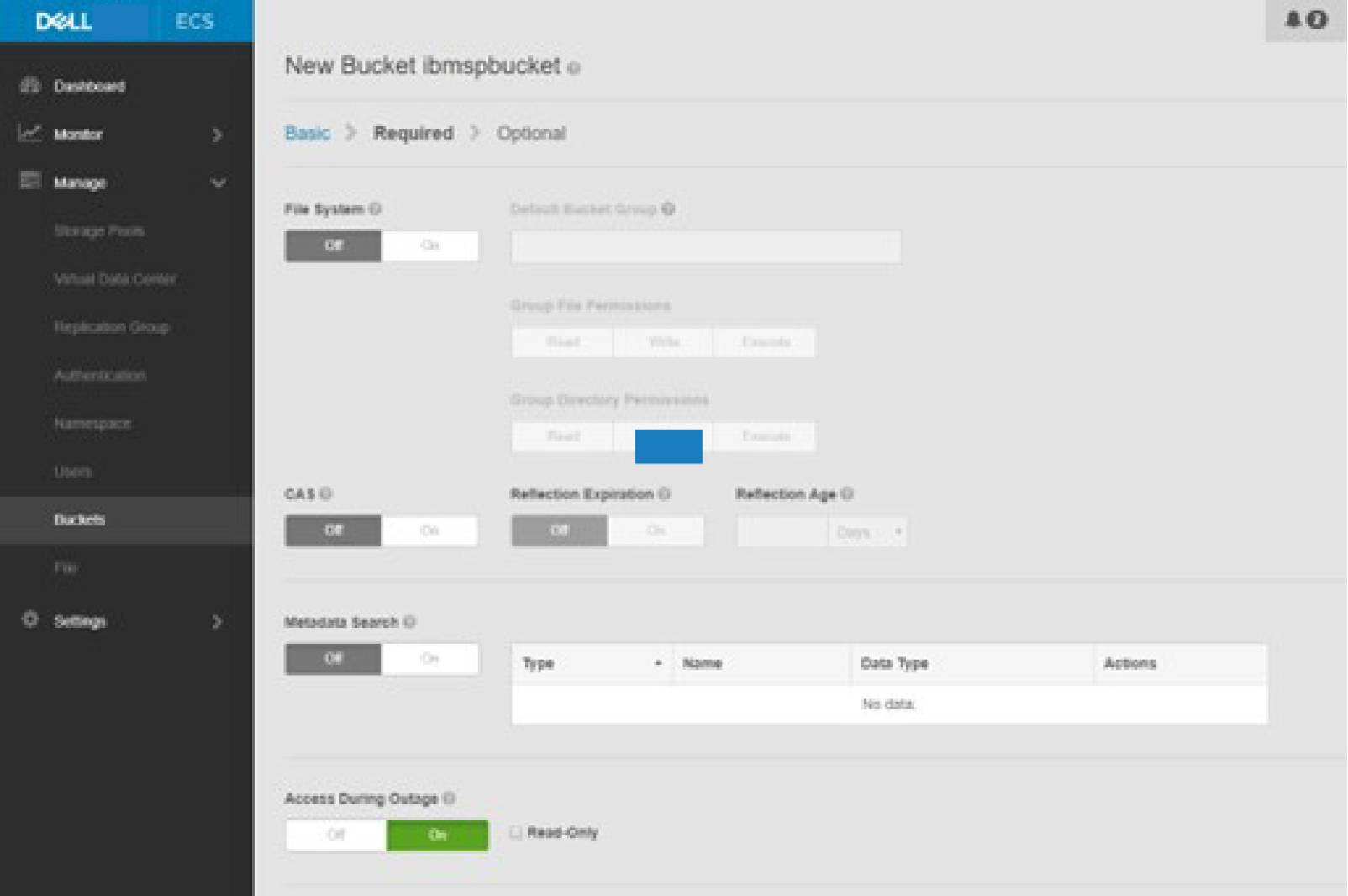
Task: Show File System info icon
Action: coord(375,209)
